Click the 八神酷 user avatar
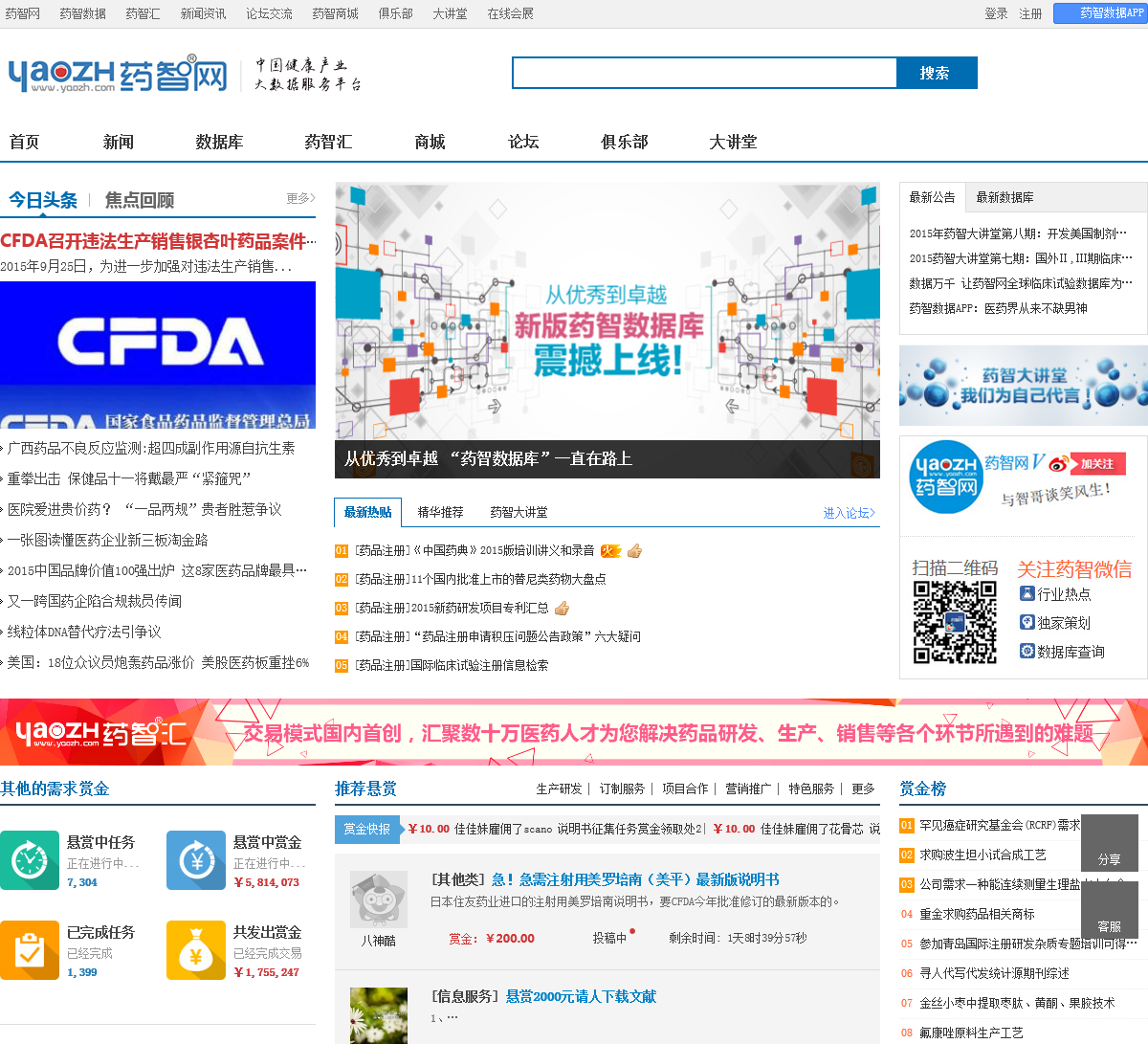1148x1044 pixels. click(x=378, y=900)
